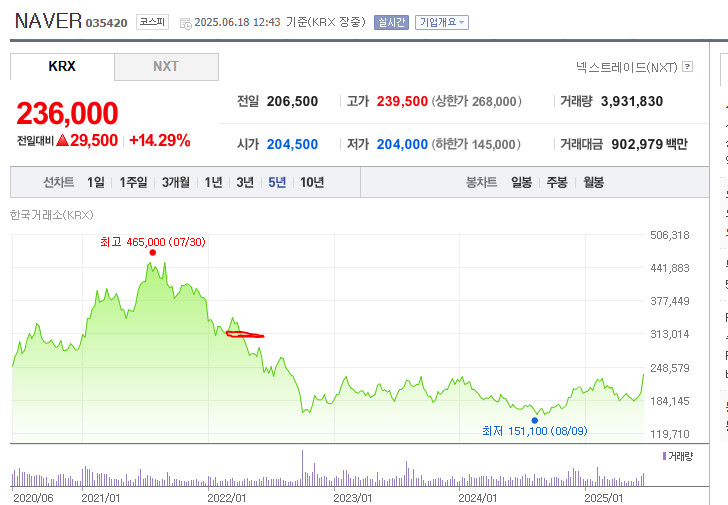The width and height of the screenshot is (728, 505).
Task: Click the 고가 value 239,500
Action: [x=402, y=101]
